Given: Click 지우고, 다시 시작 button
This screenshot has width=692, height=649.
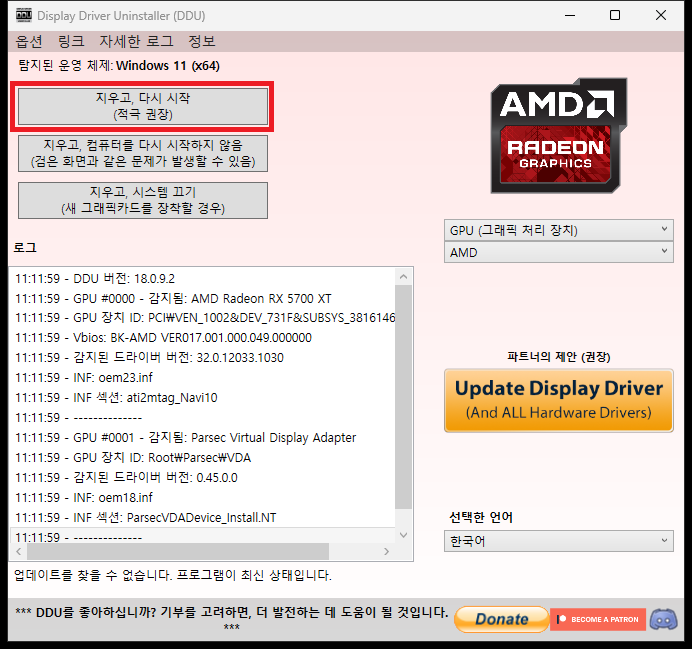Looking at the screenshot, I should coord(143,106).
